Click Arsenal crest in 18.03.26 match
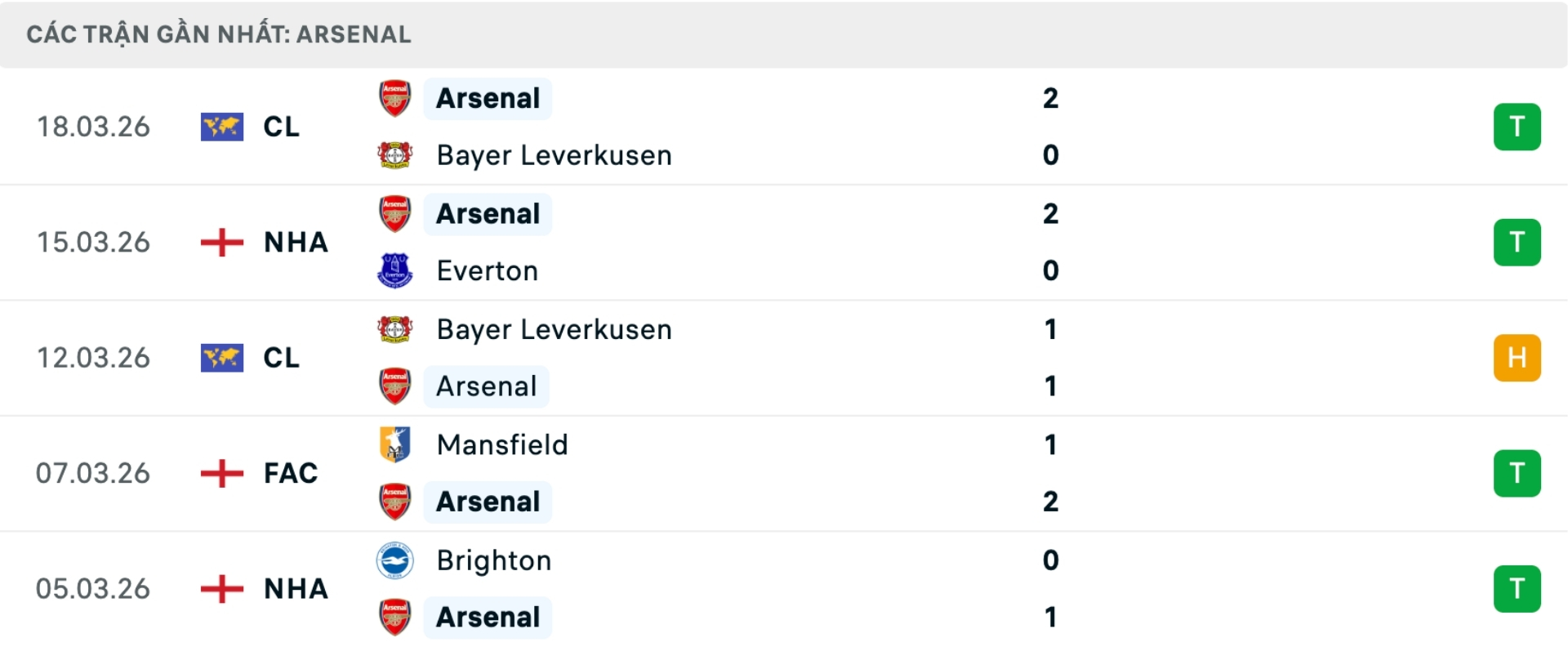This screenshot has height=647, width=1568. point(394,98)
